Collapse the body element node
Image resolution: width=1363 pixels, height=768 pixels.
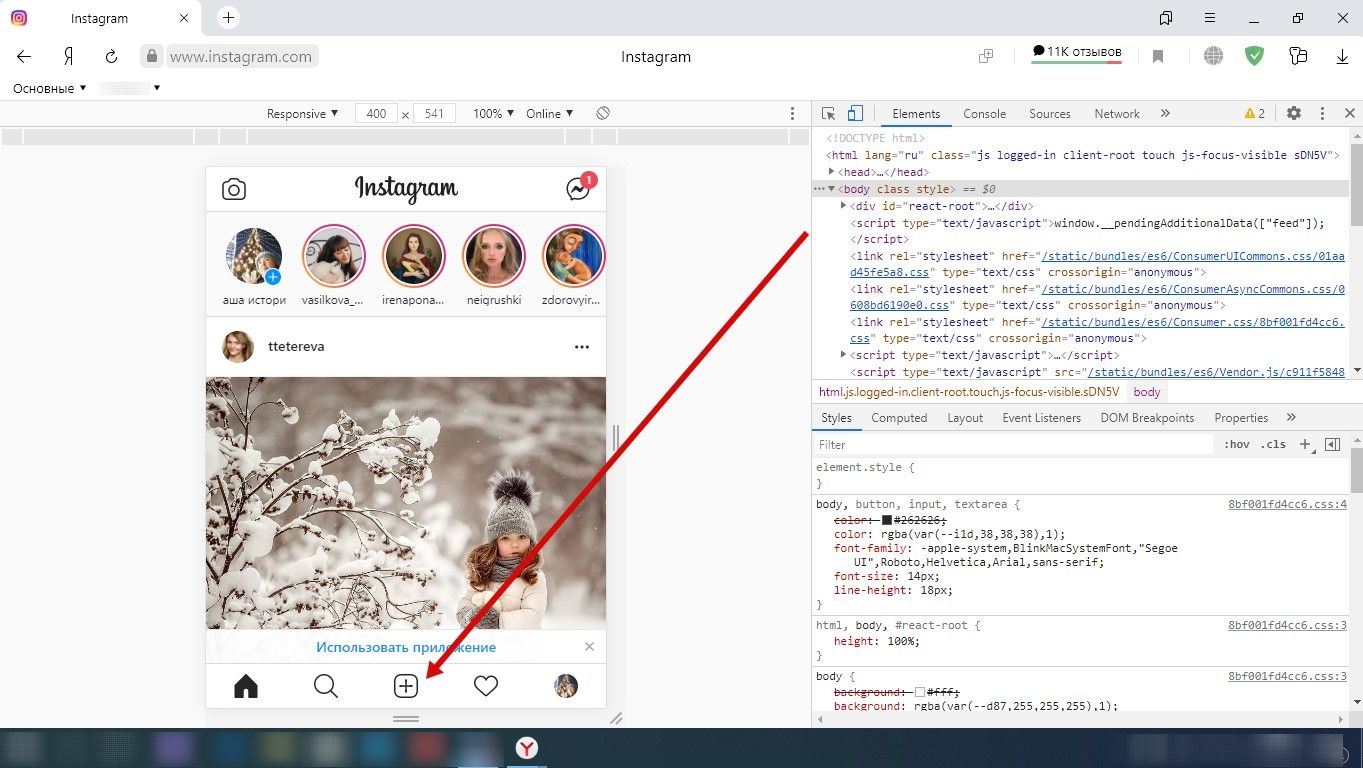point(831,189)
